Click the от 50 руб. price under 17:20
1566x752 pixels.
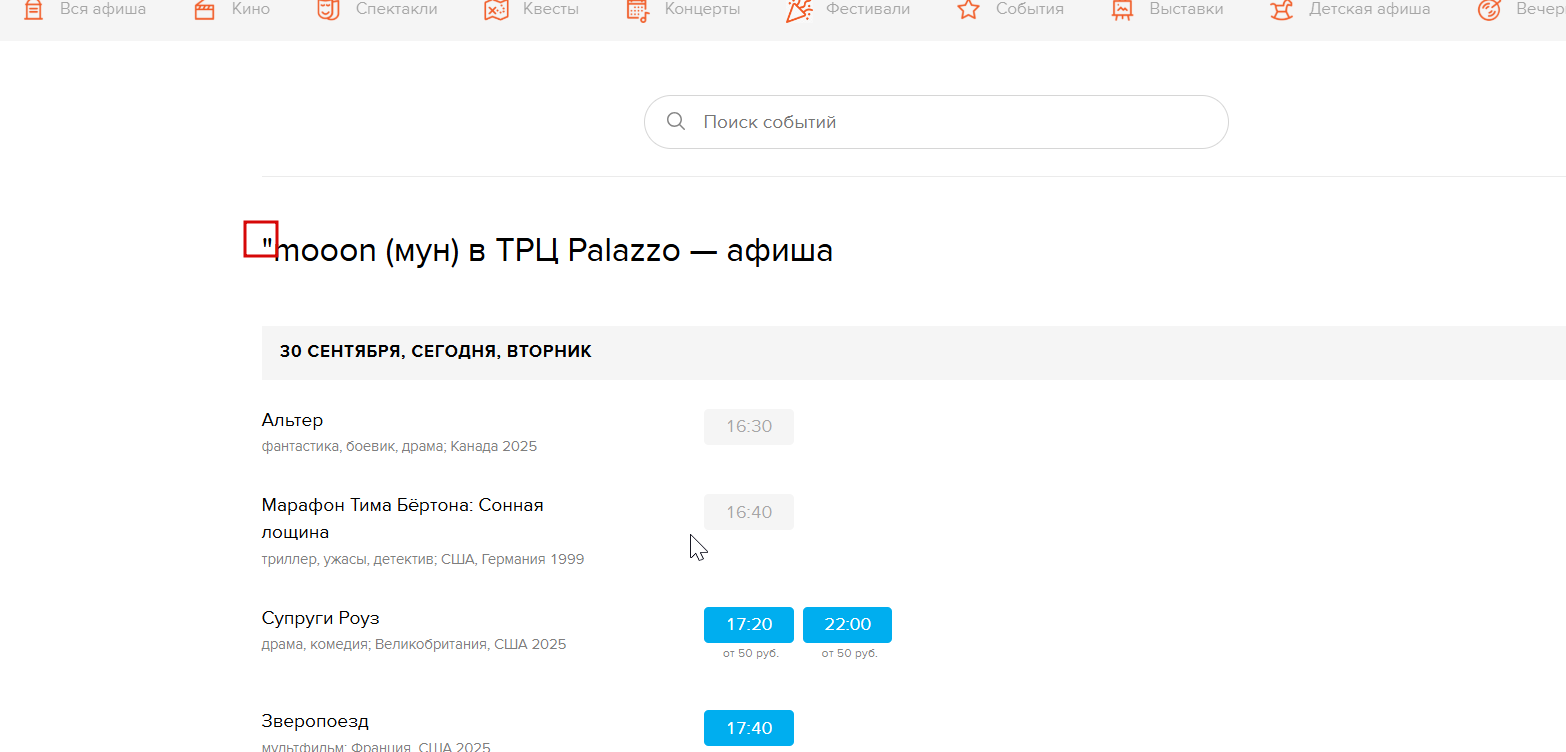pos(751,654)
